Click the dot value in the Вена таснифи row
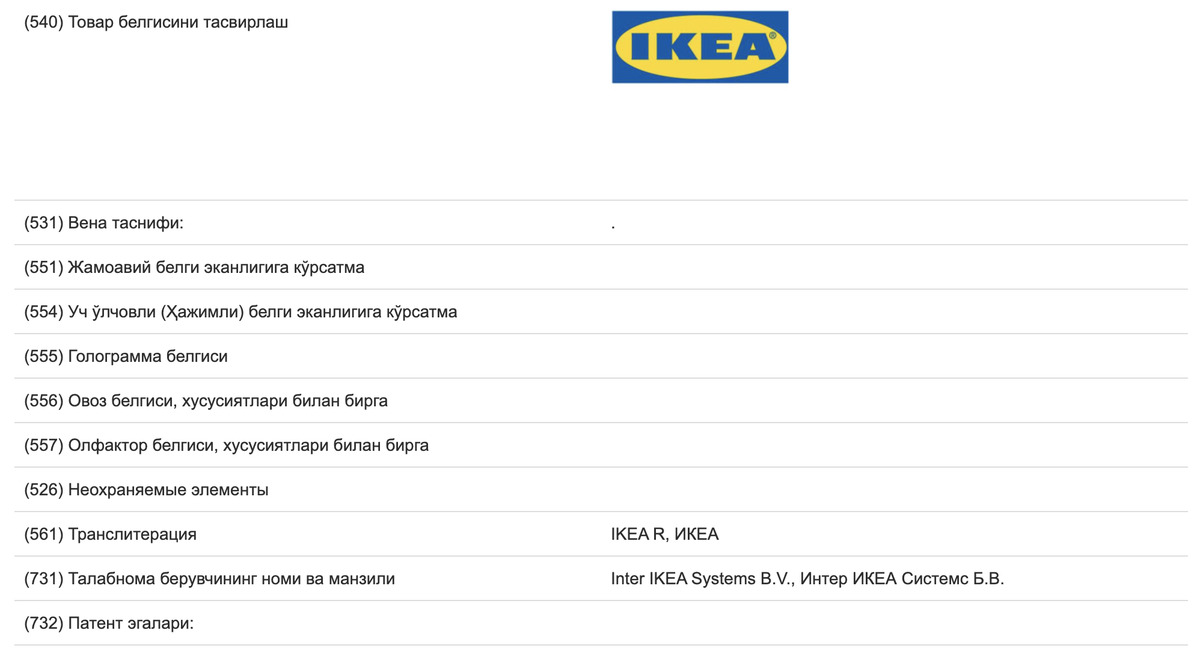The image size is (1200, 648). (613, 227)
